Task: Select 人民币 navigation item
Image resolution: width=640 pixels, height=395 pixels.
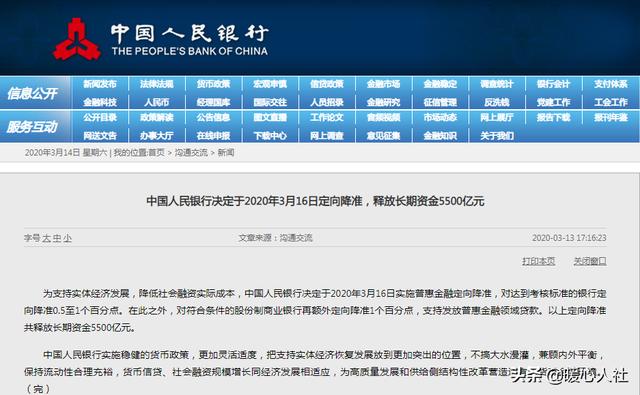Action: tap(157, 102)
